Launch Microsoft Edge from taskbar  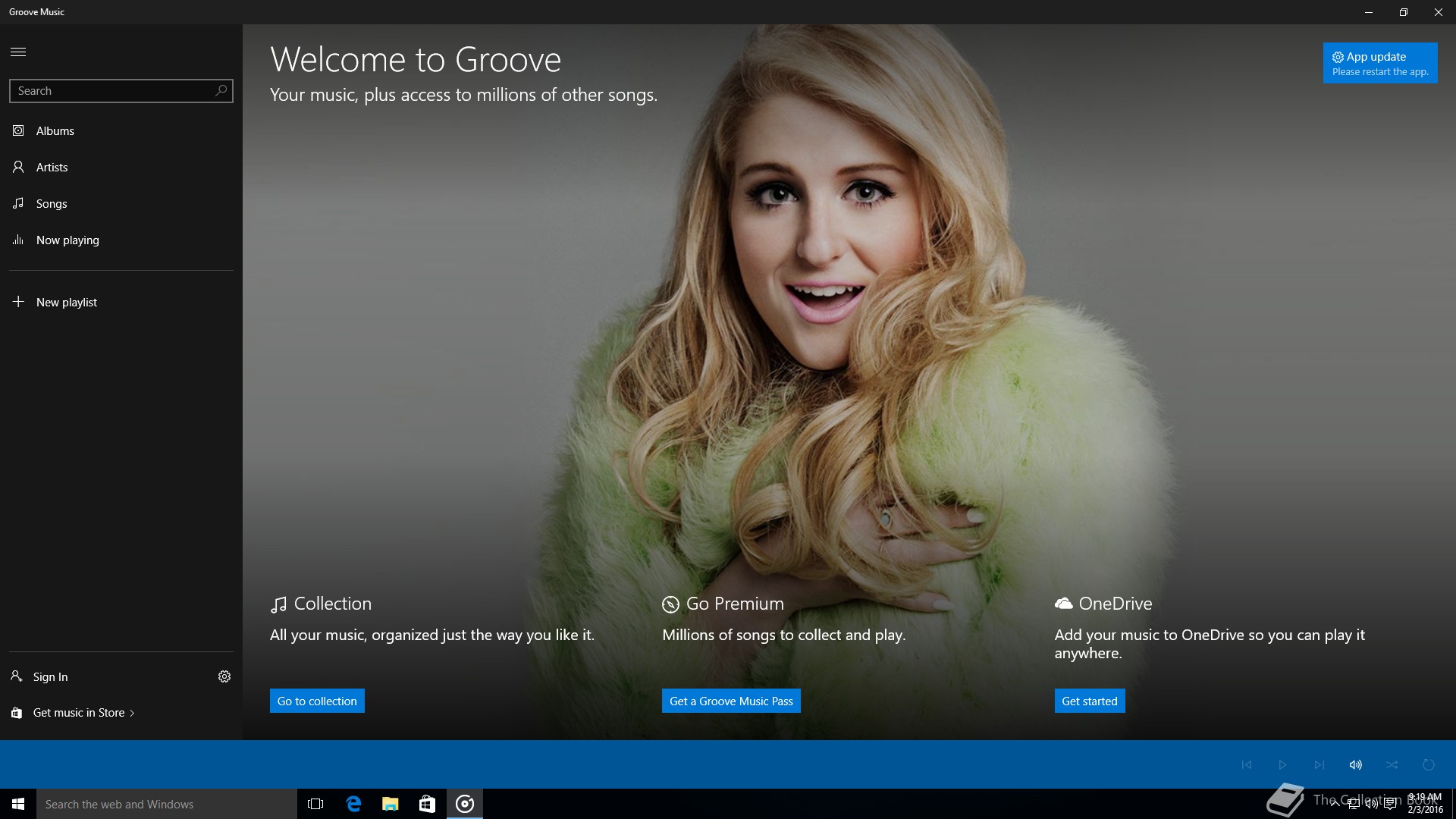pos(353,804)
